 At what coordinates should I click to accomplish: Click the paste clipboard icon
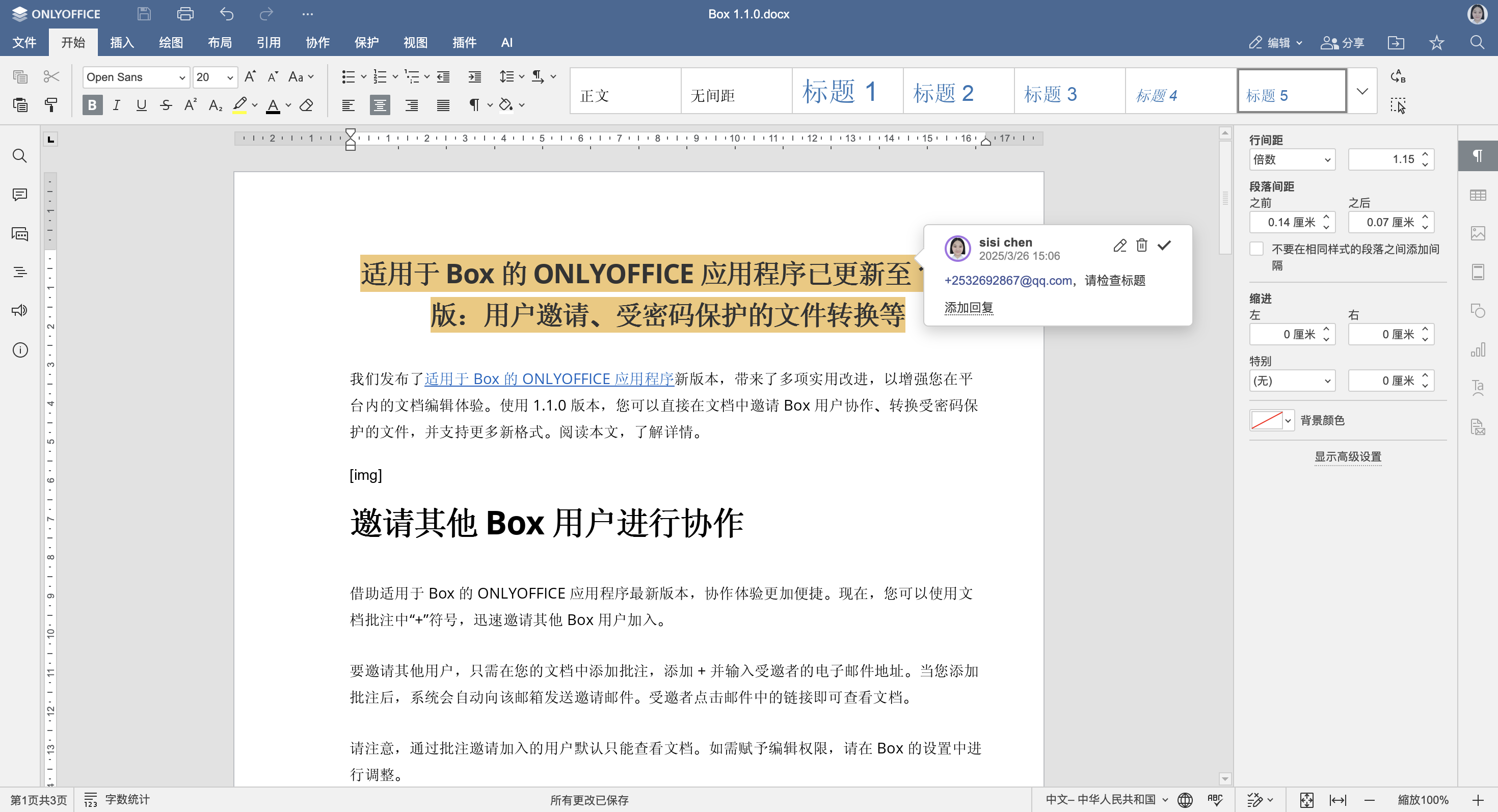point(20,105)
